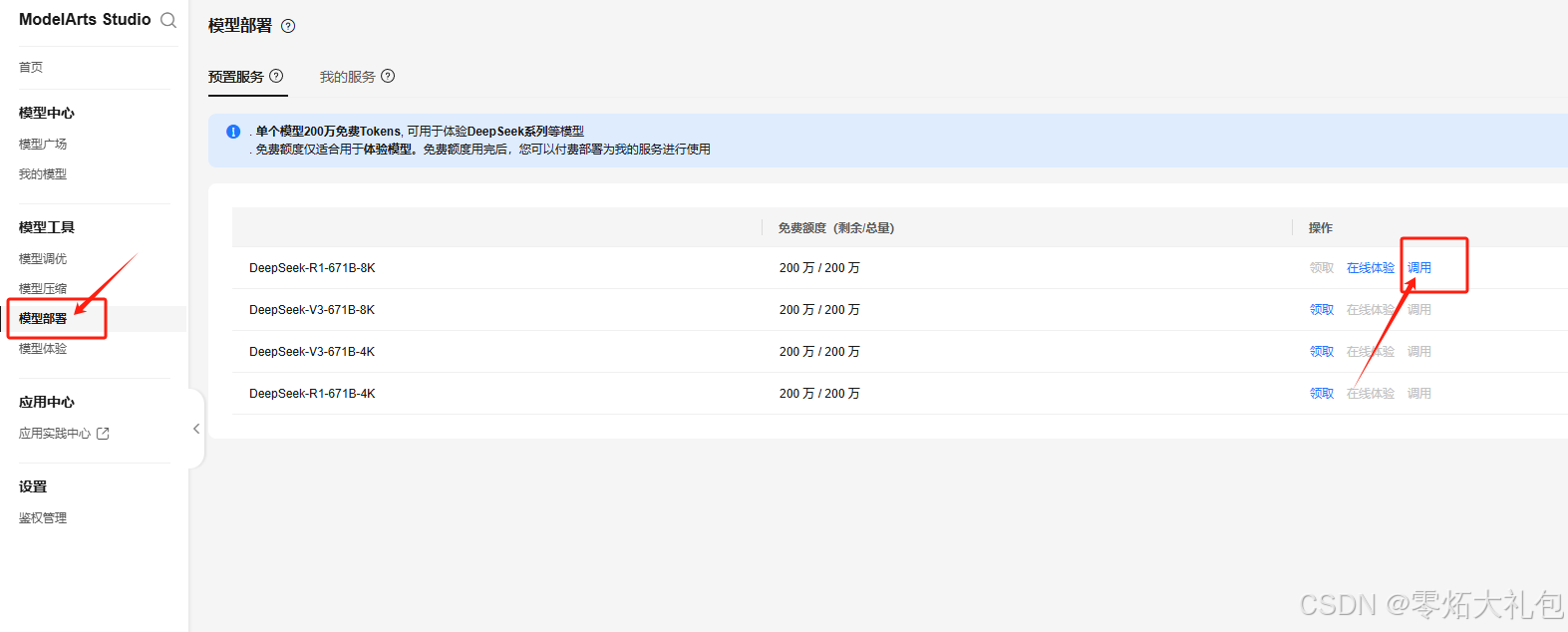Viewport: 1568px width, 632px height.
Task: Open 应用实践中心 link in sidebar
Action: click(55, 434)
